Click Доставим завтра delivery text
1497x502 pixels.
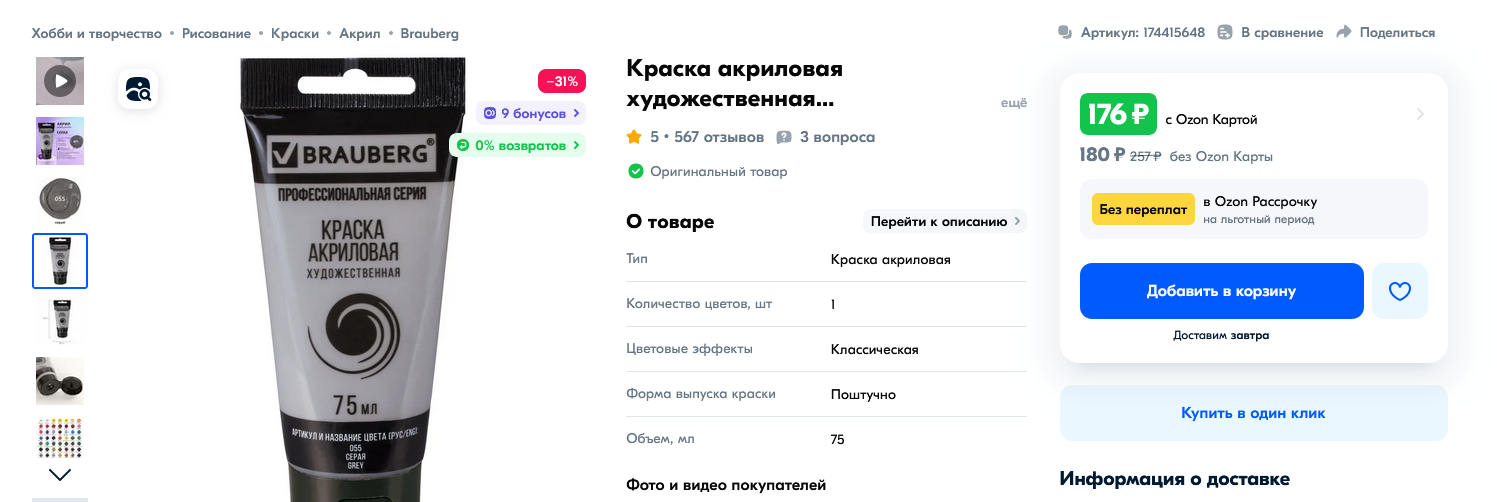click(1221, 335)
